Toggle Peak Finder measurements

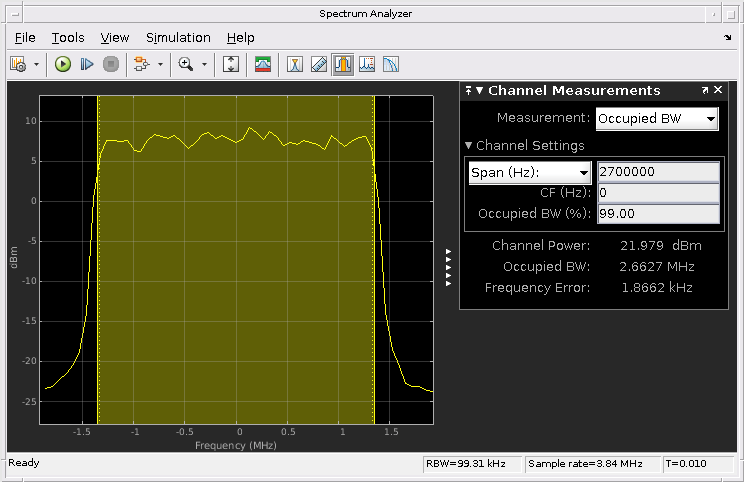coord(367,64)
